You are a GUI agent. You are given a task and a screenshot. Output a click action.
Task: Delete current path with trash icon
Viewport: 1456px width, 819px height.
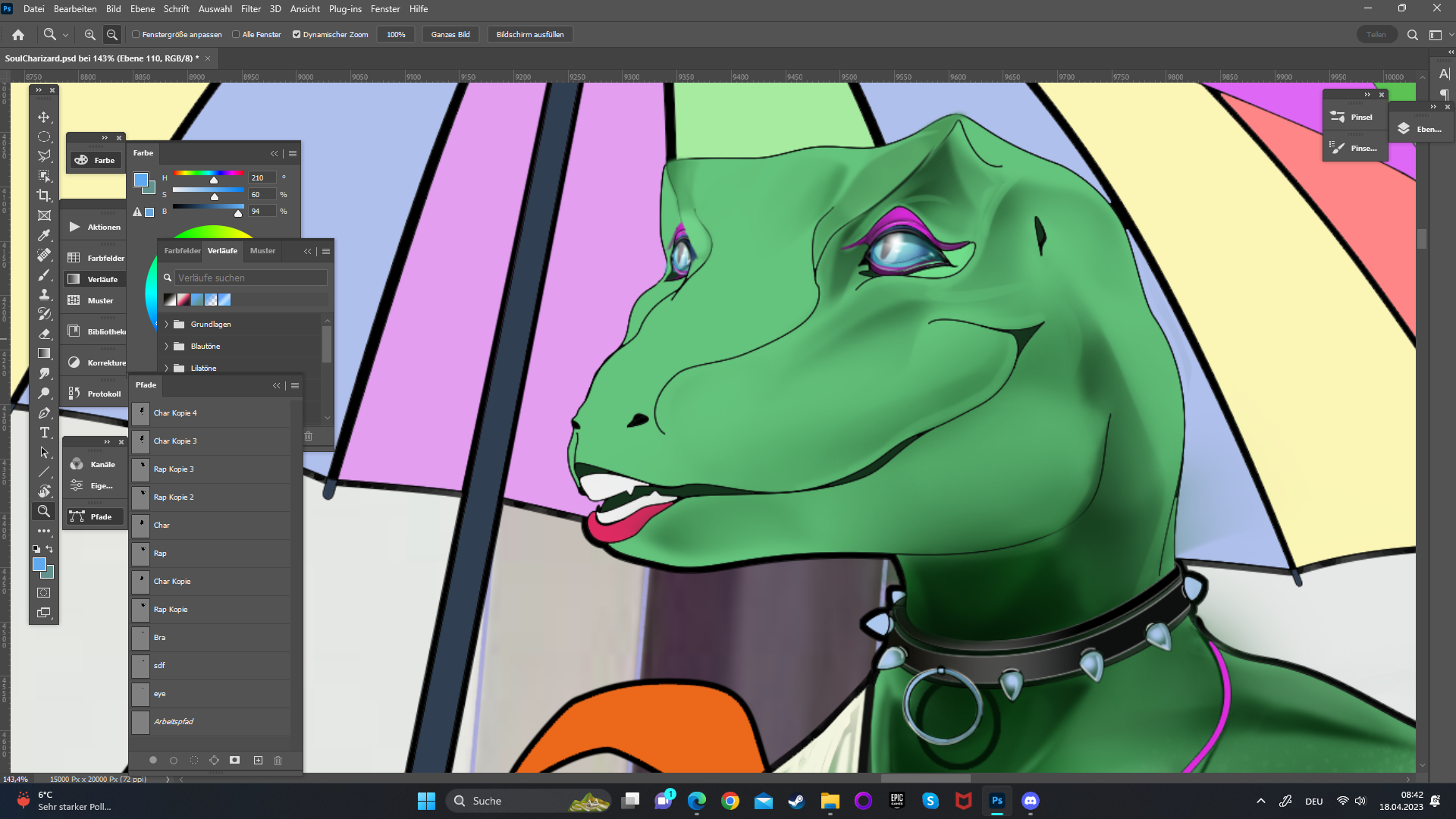(x=278, y=760)
